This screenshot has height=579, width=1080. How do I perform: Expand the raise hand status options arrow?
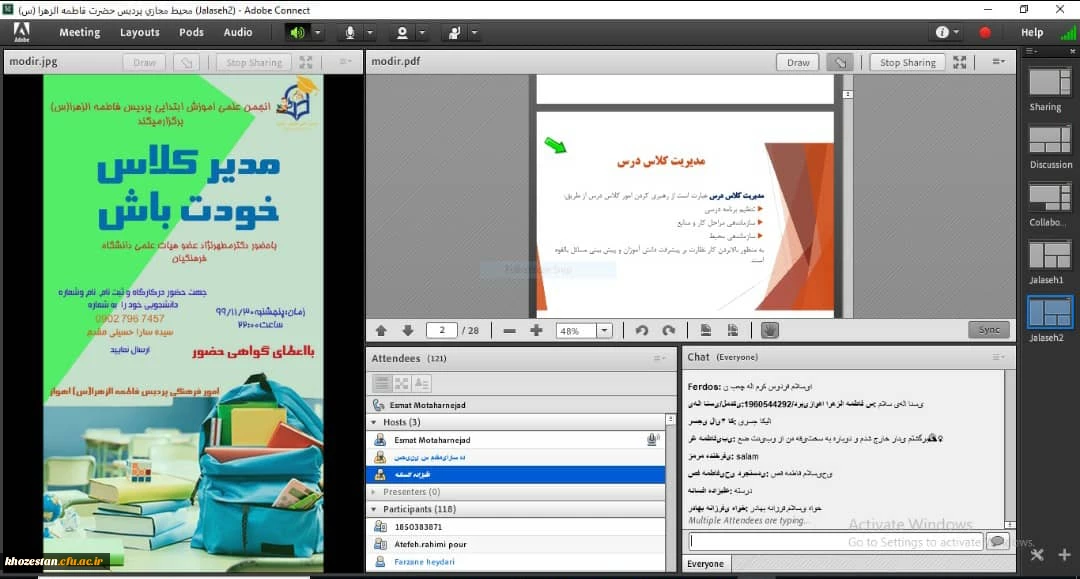coord(474,32)
